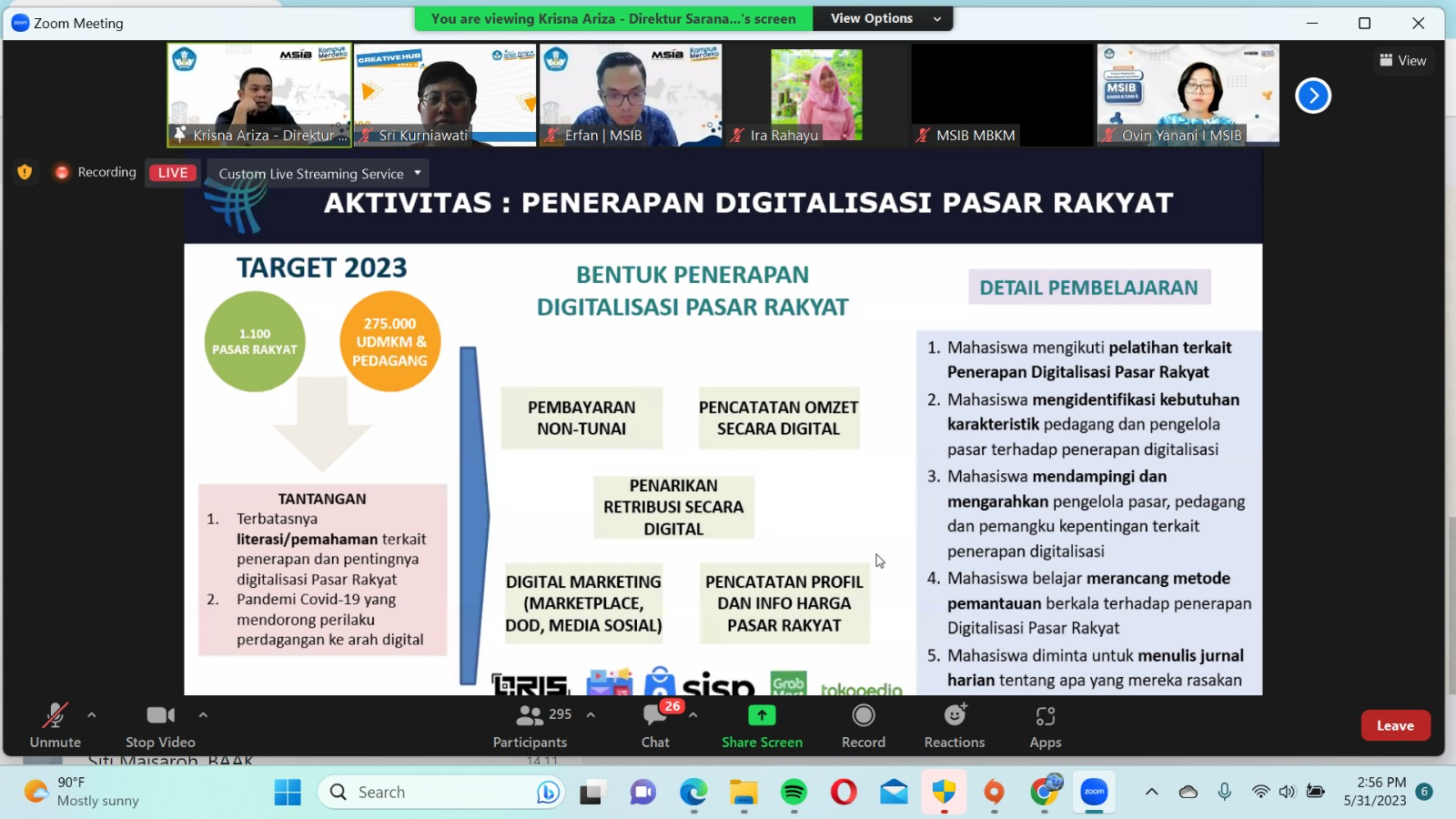Change layout with View button
Viewport: 1456px width, 819px height.
(x=1402, y=60)
